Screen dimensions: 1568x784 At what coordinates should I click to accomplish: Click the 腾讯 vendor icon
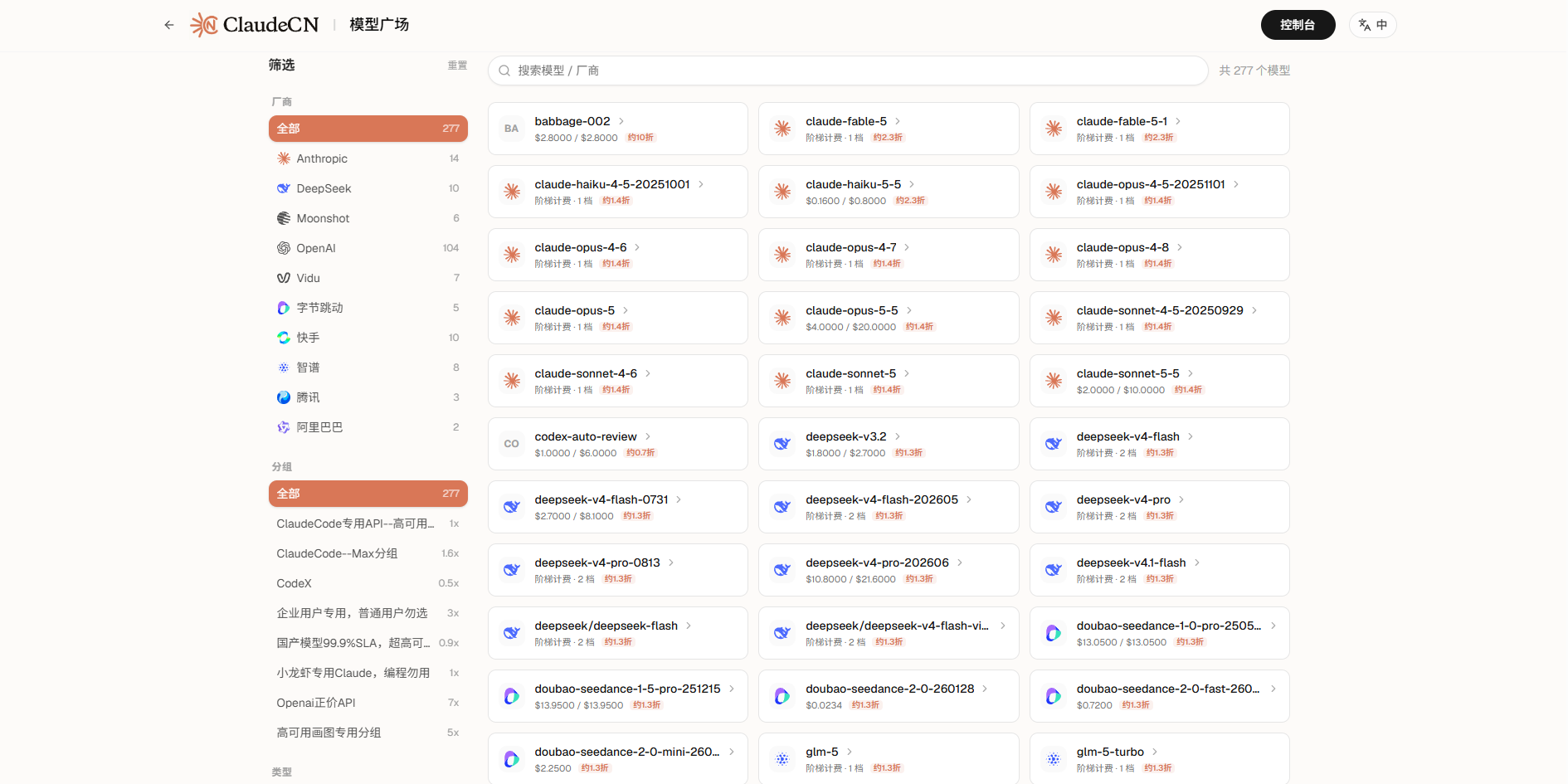pos(284,397)
